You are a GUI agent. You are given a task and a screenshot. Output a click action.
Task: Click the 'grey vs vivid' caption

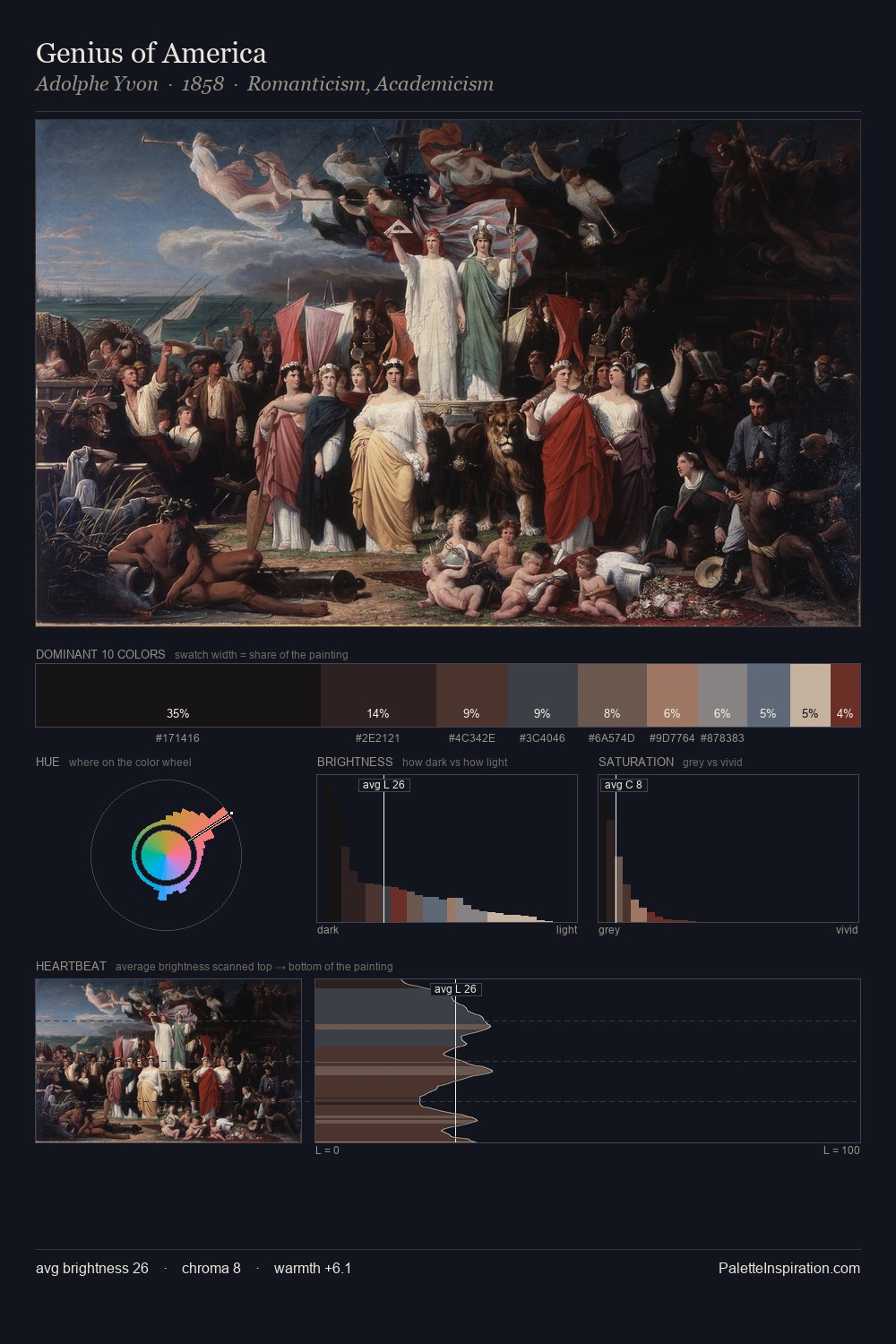pyautogui.click(x=712, y=762)
